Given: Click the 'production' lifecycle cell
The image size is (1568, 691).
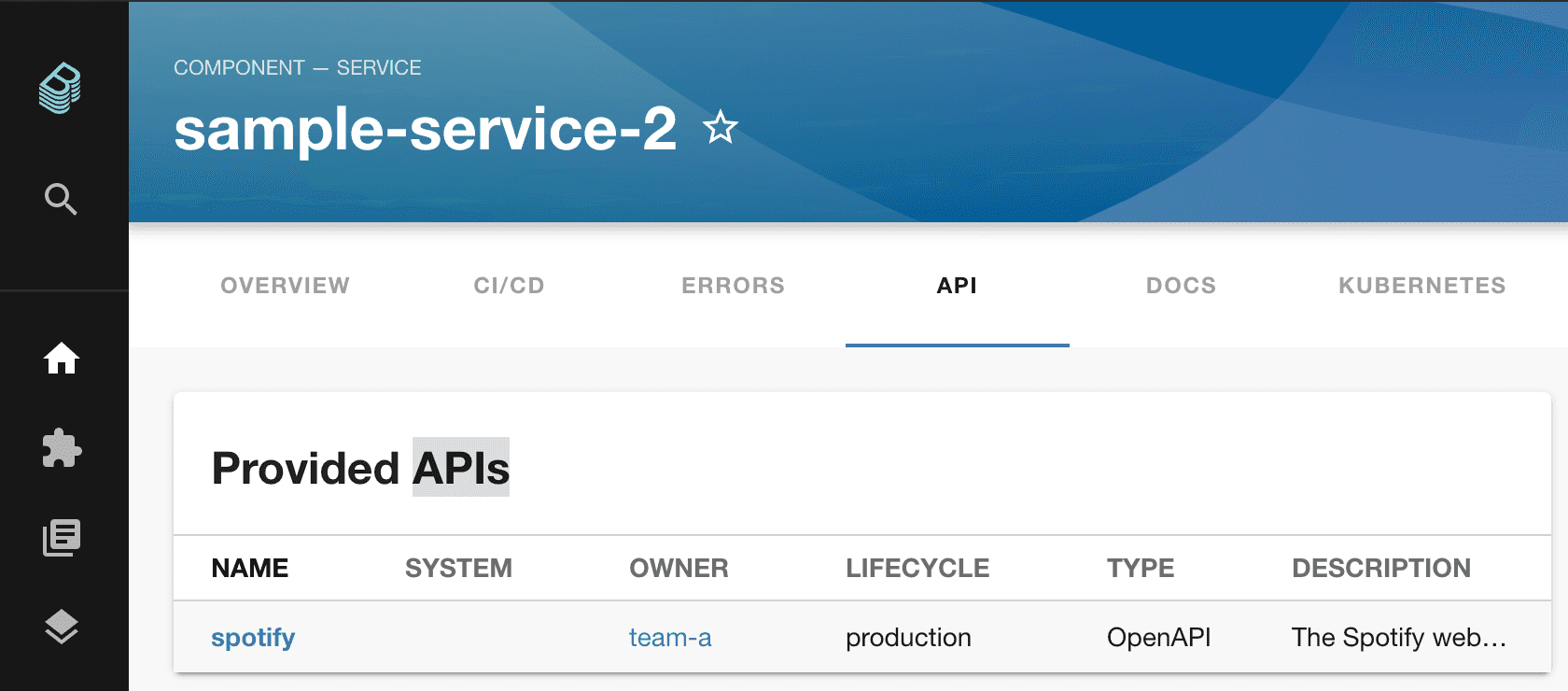Looking at the screenshot, I should 908,638.
